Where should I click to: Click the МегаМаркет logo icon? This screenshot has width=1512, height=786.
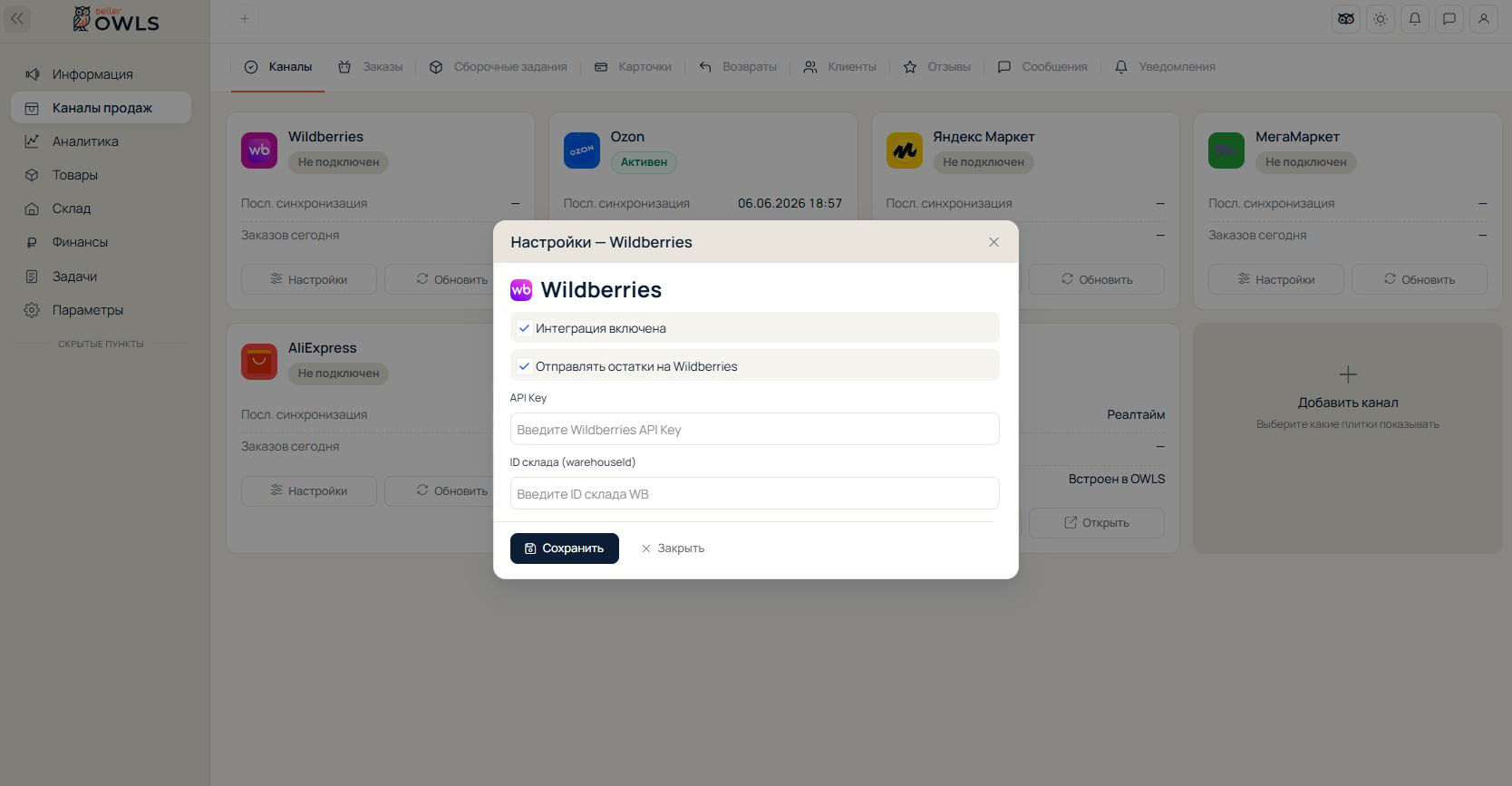tap(1226, 150)
